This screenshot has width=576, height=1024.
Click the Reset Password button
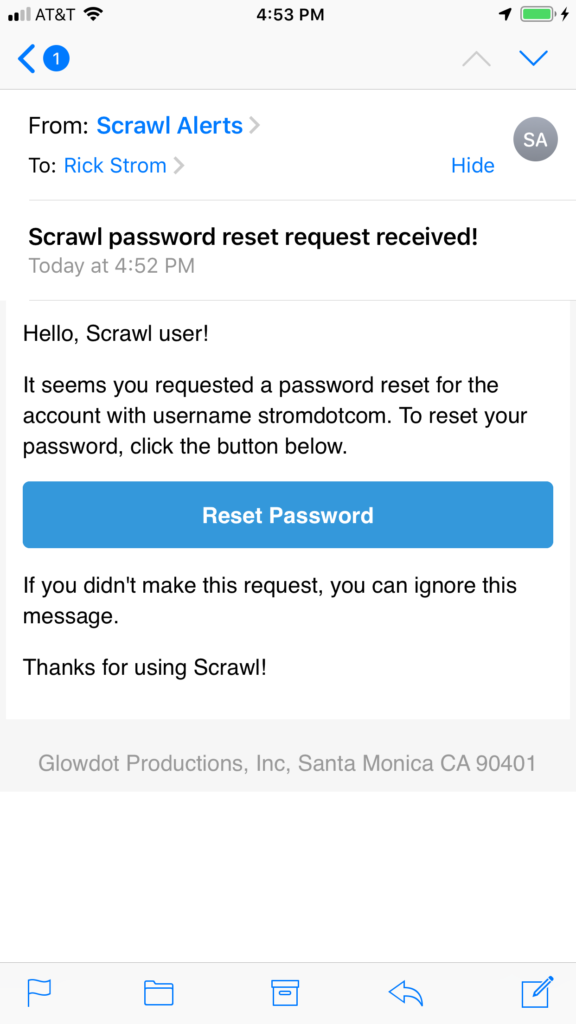click(288, 515)
